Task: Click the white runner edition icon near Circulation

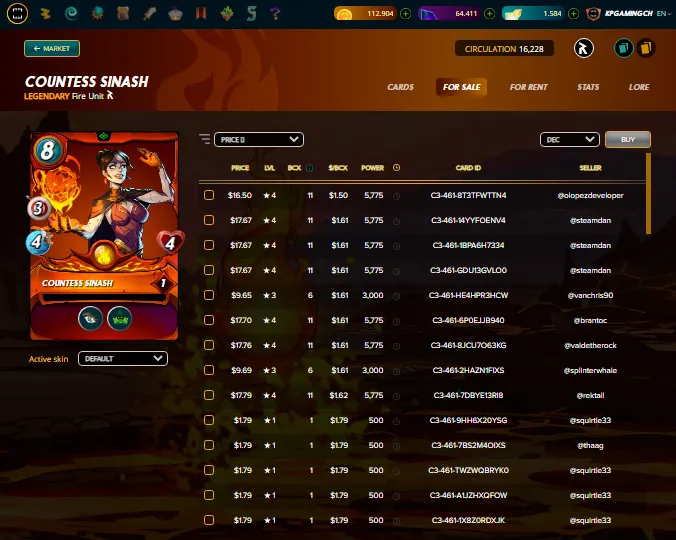Action: tap(584, 48)
